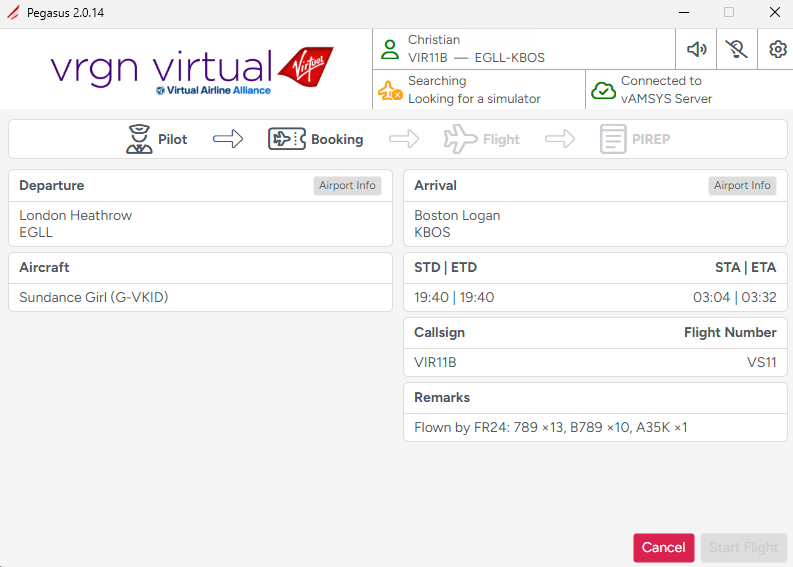Click the green cloud connected icon
The height and width of the screenshot is (567, 793).
(603, 91)
